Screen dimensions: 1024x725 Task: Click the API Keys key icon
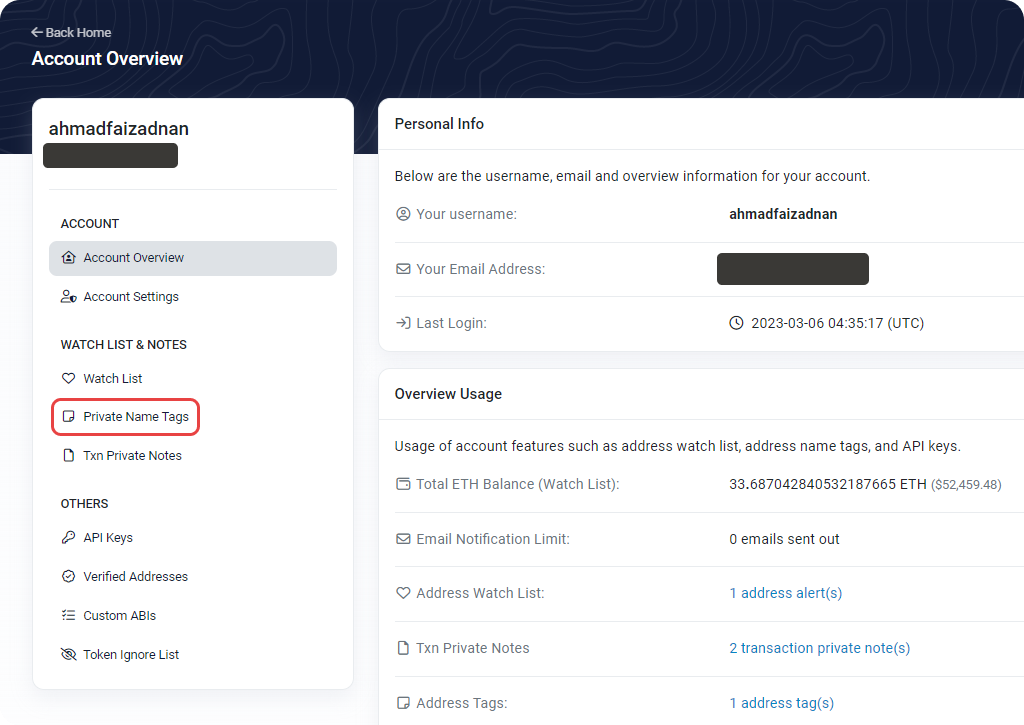click(69, 538)
